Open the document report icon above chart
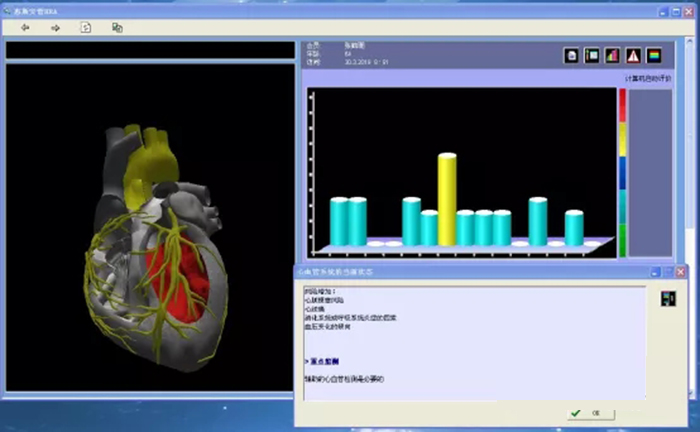This screenshot has width=700, height=432. pyautogui.click(x=571, y=55)
